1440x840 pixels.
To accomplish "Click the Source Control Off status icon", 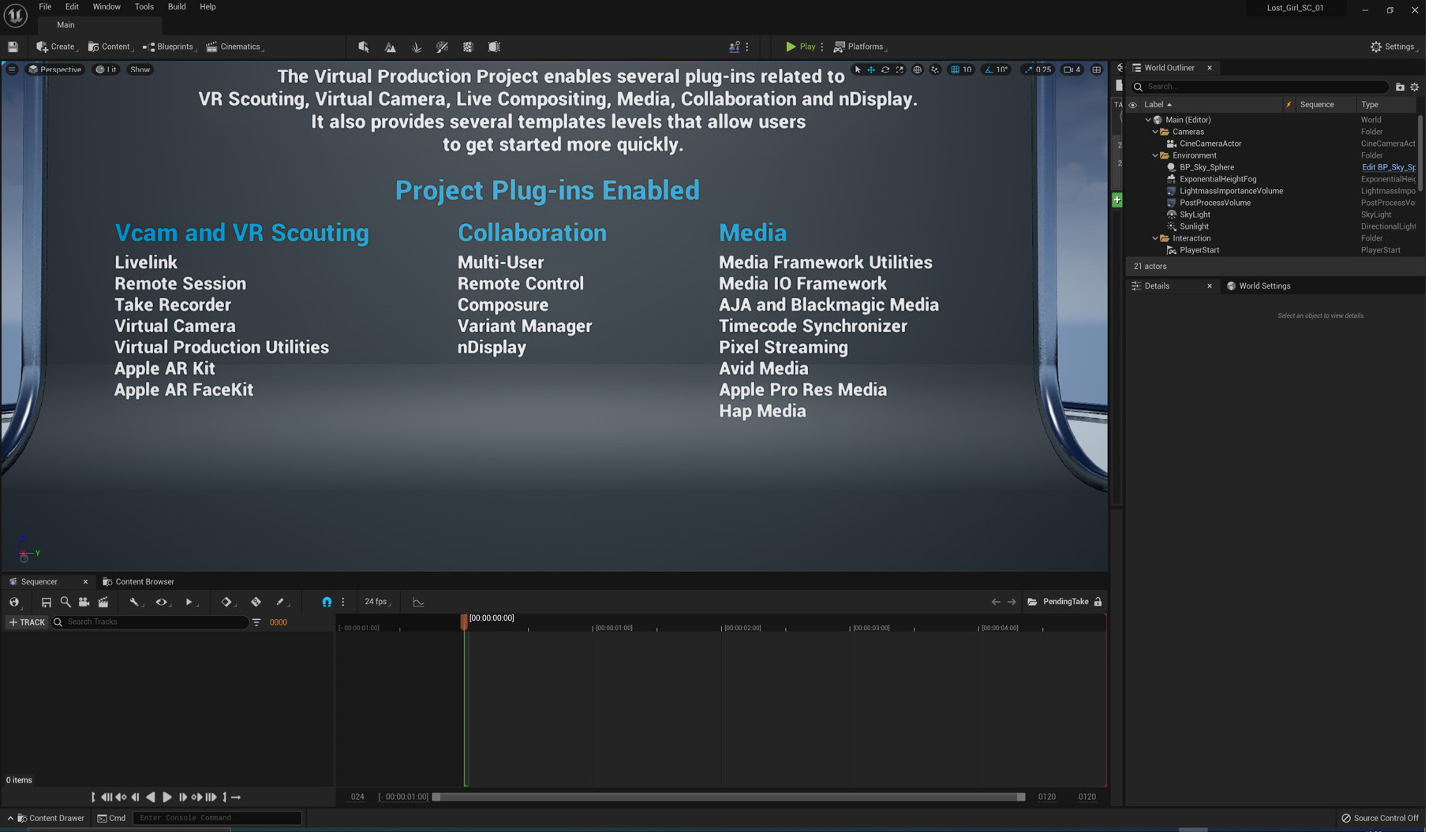I will [1346, 819].
